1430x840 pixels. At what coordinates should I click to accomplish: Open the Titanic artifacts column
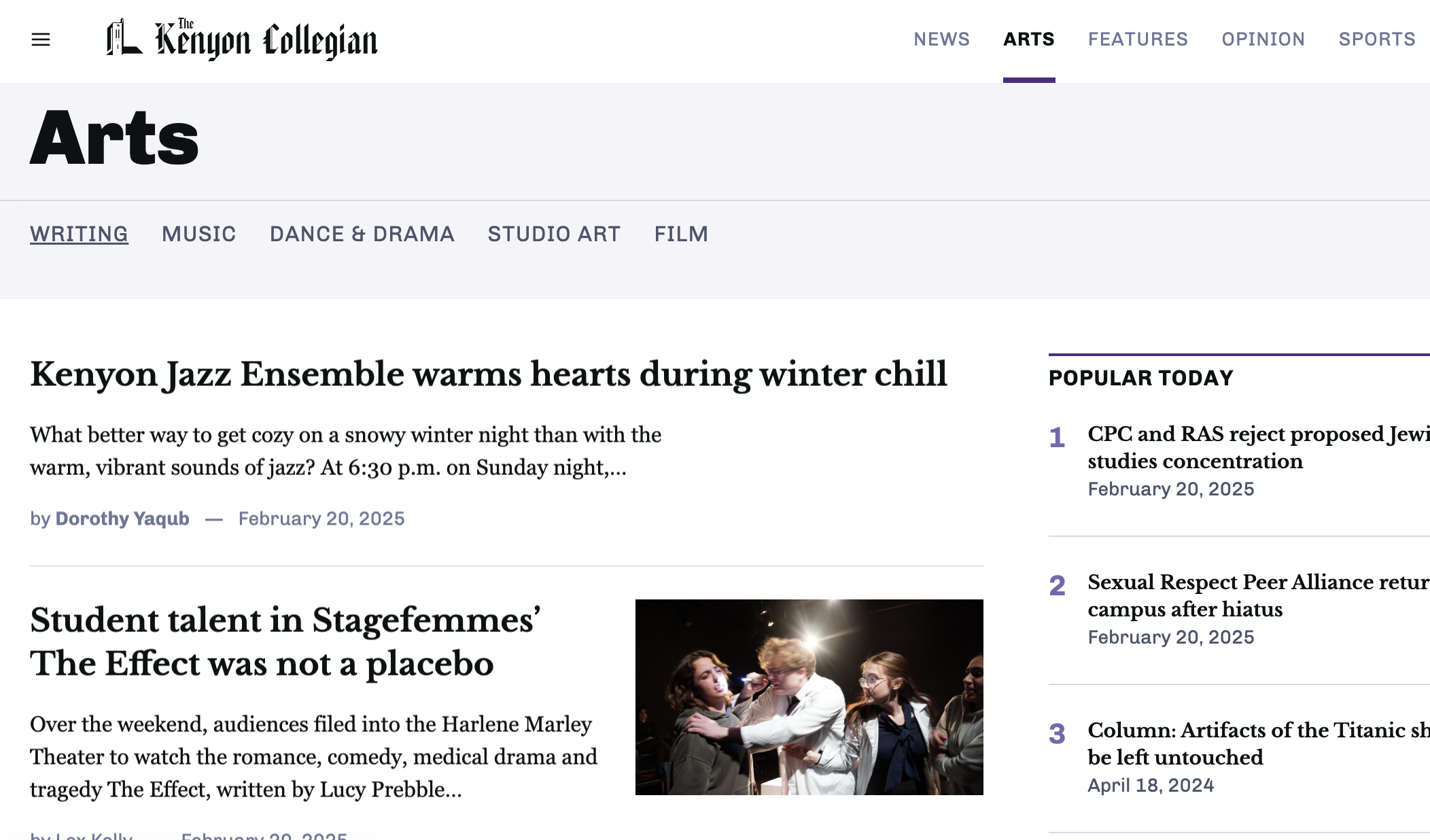(1259, 743)
